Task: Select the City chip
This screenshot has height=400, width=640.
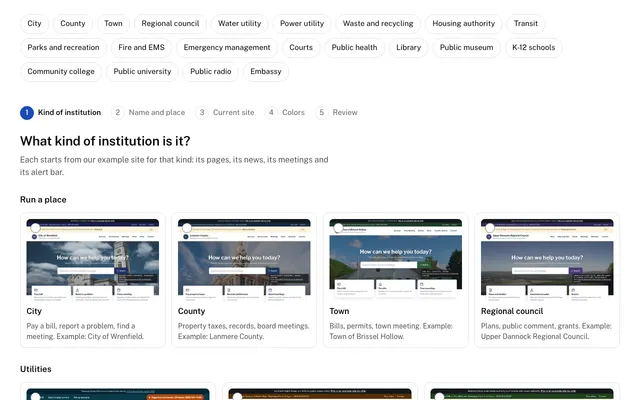Action: [34, 24]
